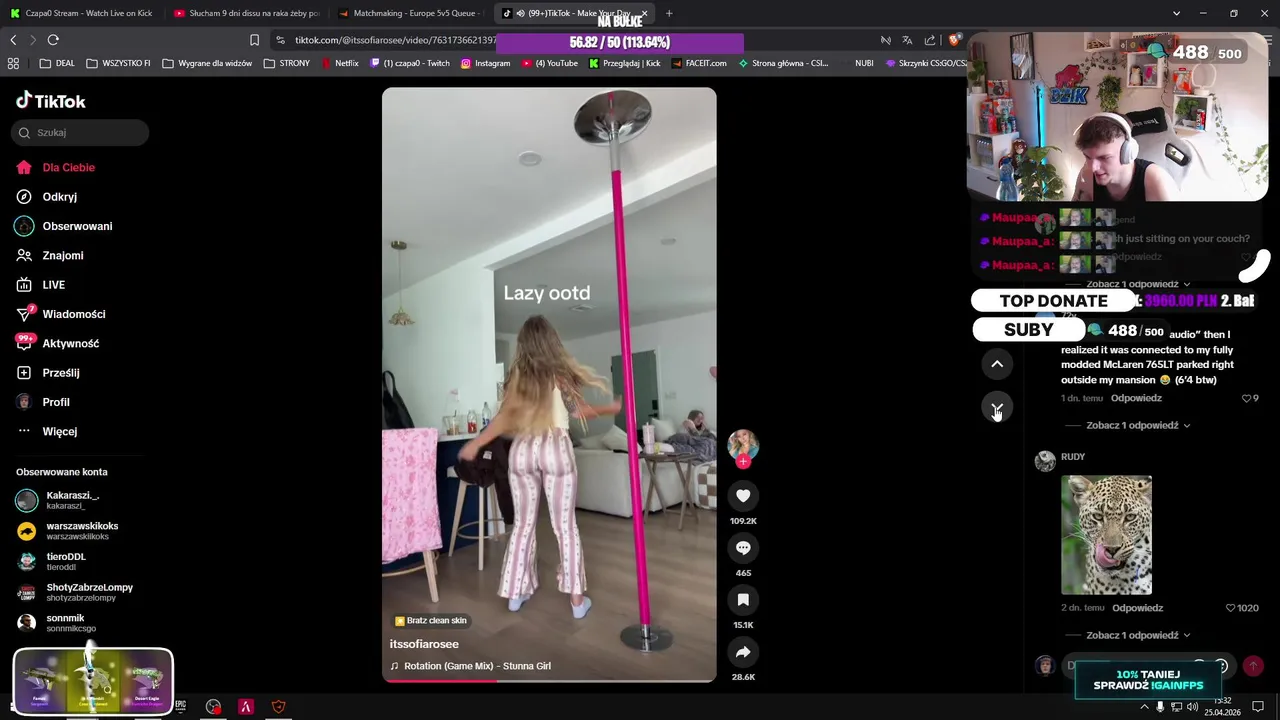Switch to Czapa0 Stream Kick tab

82,13
